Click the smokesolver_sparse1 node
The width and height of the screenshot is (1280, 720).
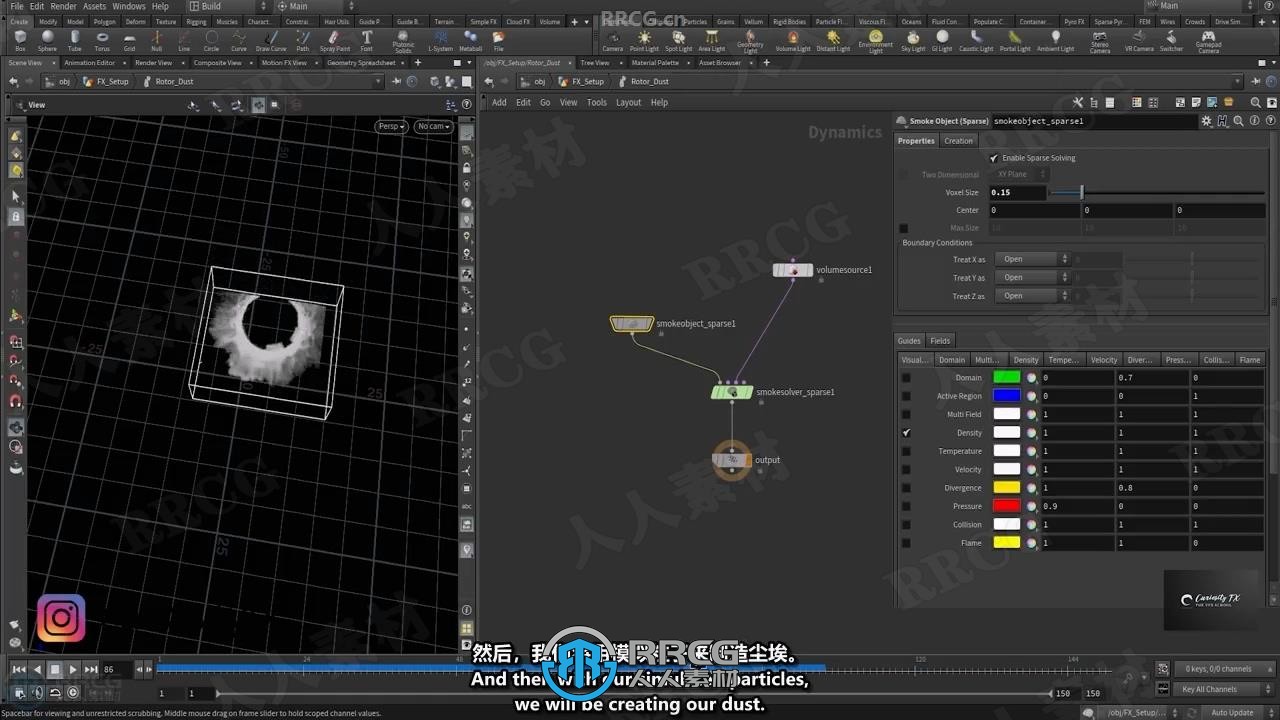732,392
